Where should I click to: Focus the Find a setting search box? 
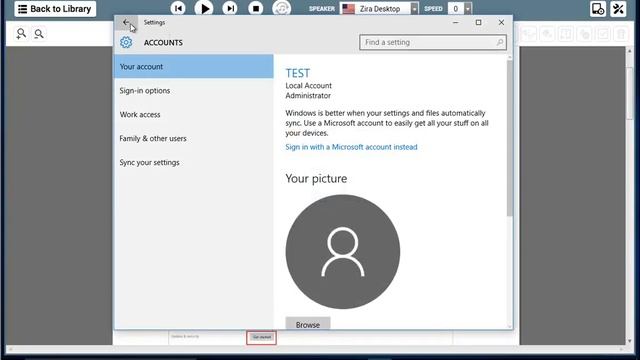coord(433,42)
